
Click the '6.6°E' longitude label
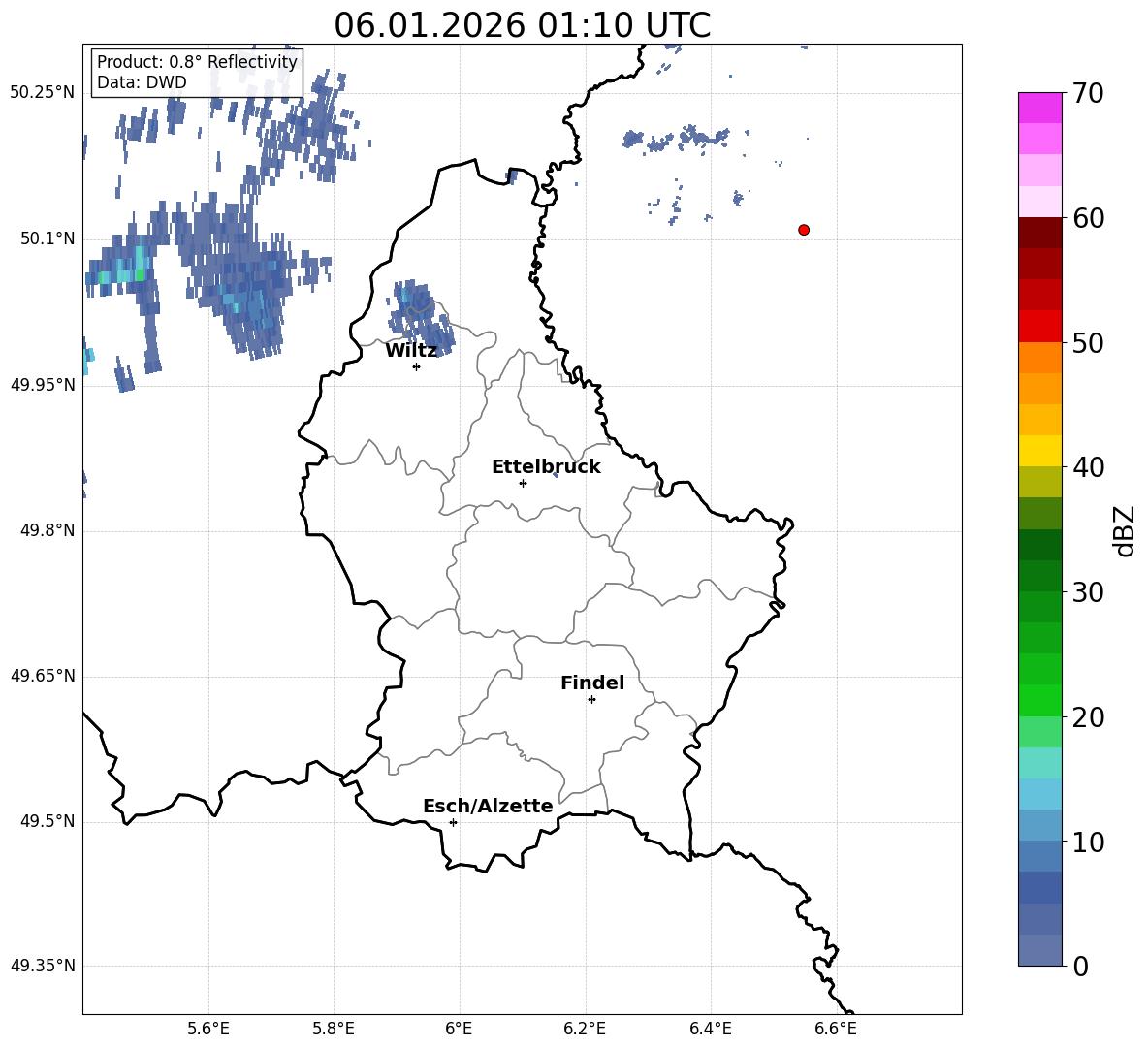point(836,1029)
